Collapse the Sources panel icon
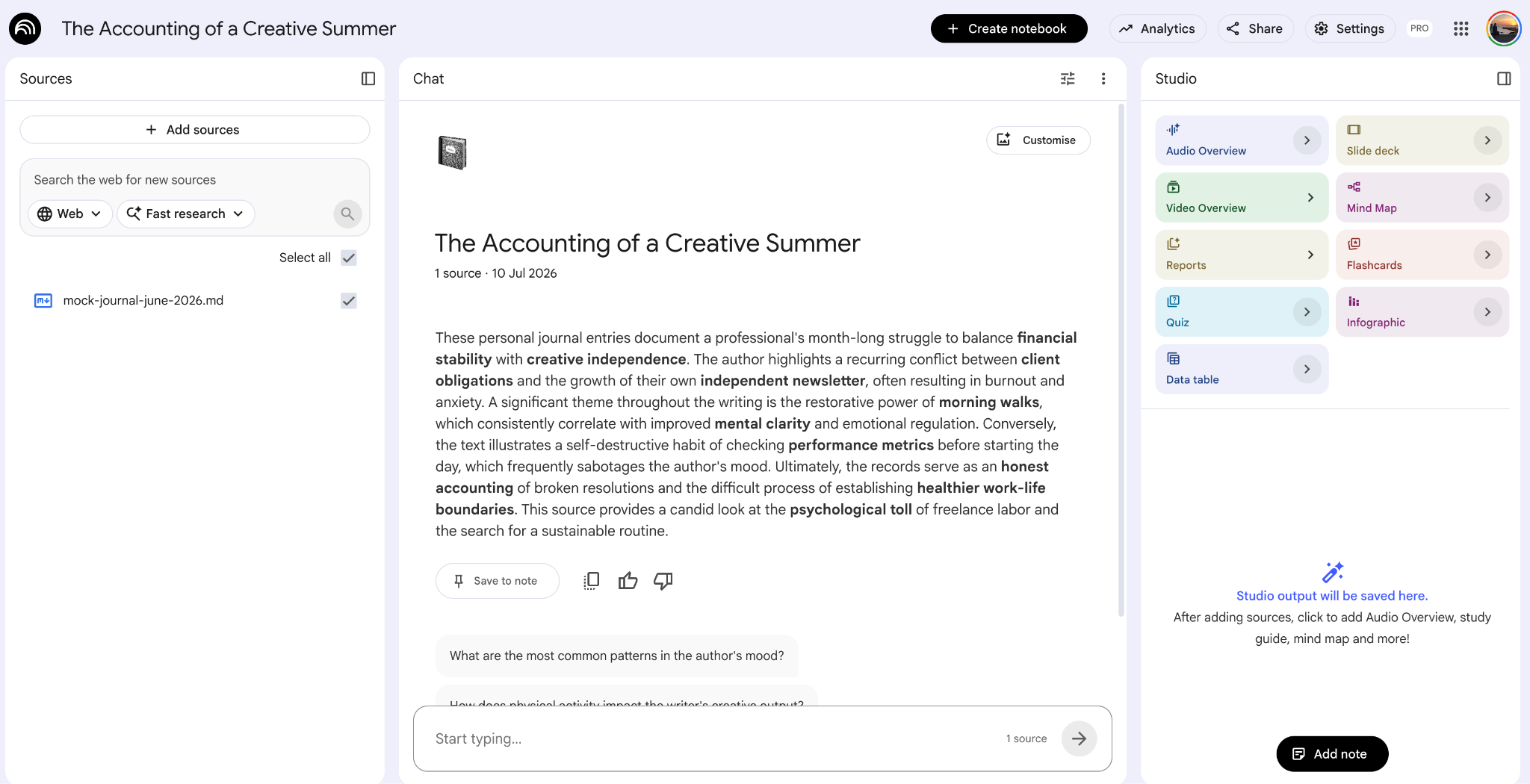The width and height of the screenshot is (1530, 784). (x=368, y=78)
